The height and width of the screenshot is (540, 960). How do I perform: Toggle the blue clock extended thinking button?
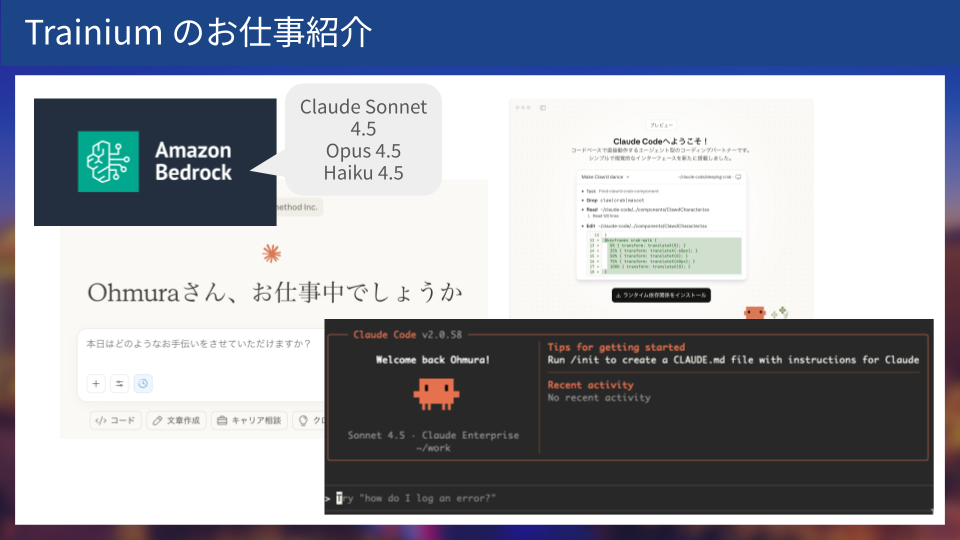[x=143, y=383]
